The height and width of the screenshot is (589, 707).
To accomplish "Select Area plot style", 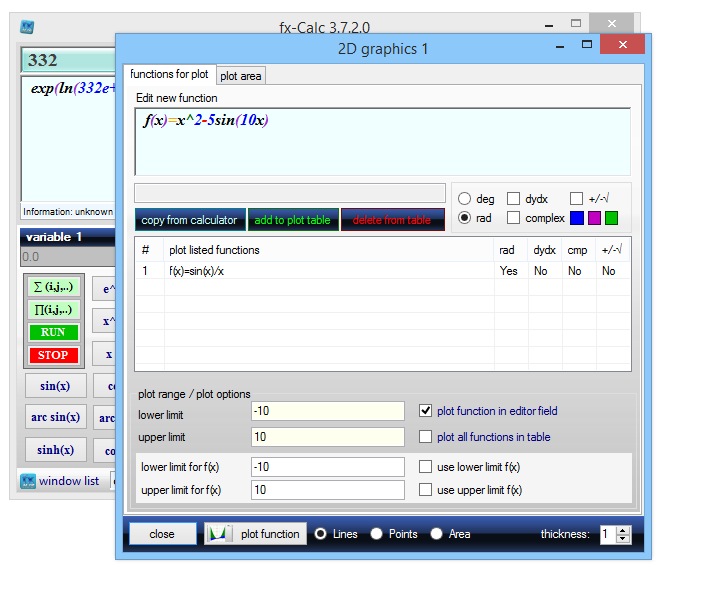I will coord(436,534).
